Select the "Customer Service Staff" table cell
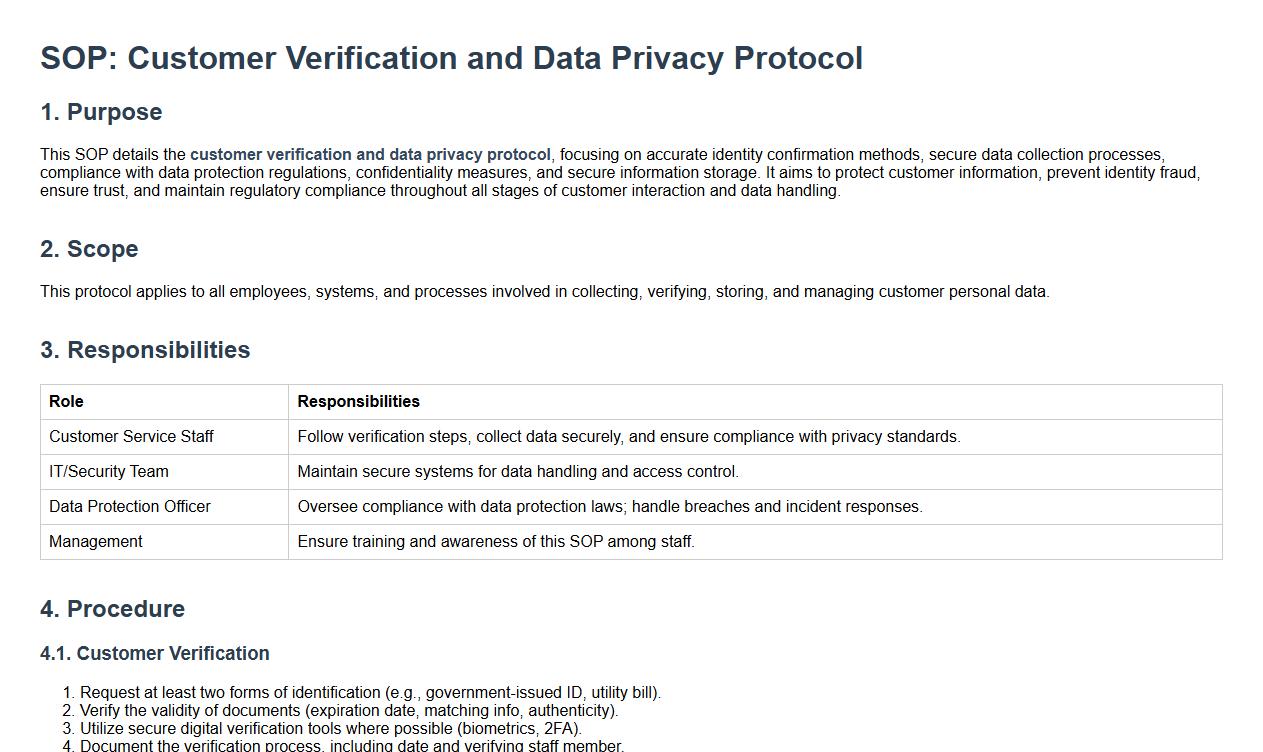The height and width of the screenshot is (752, 1263). [131, 437]
